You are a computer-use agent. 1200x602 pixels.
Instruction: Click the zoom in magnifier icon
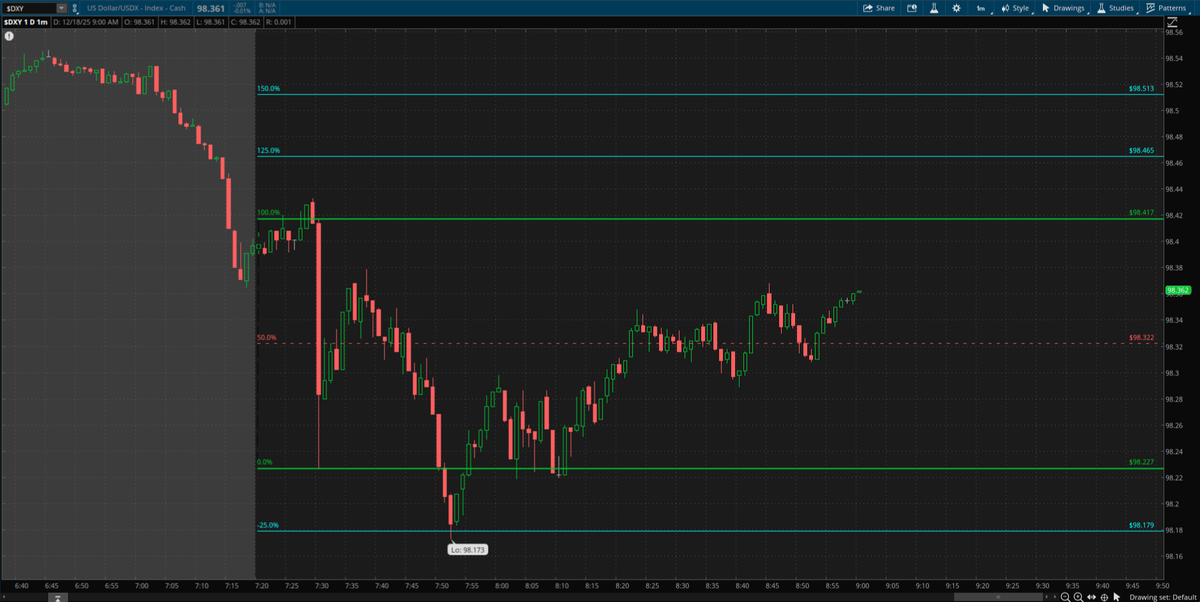pos(1078,596)
